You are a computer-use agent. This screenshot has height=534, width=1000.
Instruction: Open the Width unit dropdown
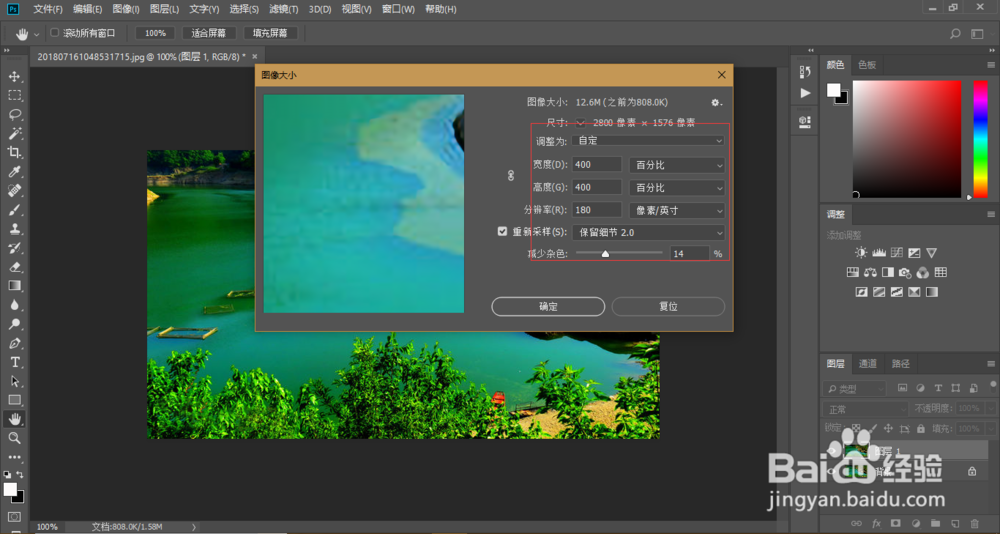tap(677, 165)
